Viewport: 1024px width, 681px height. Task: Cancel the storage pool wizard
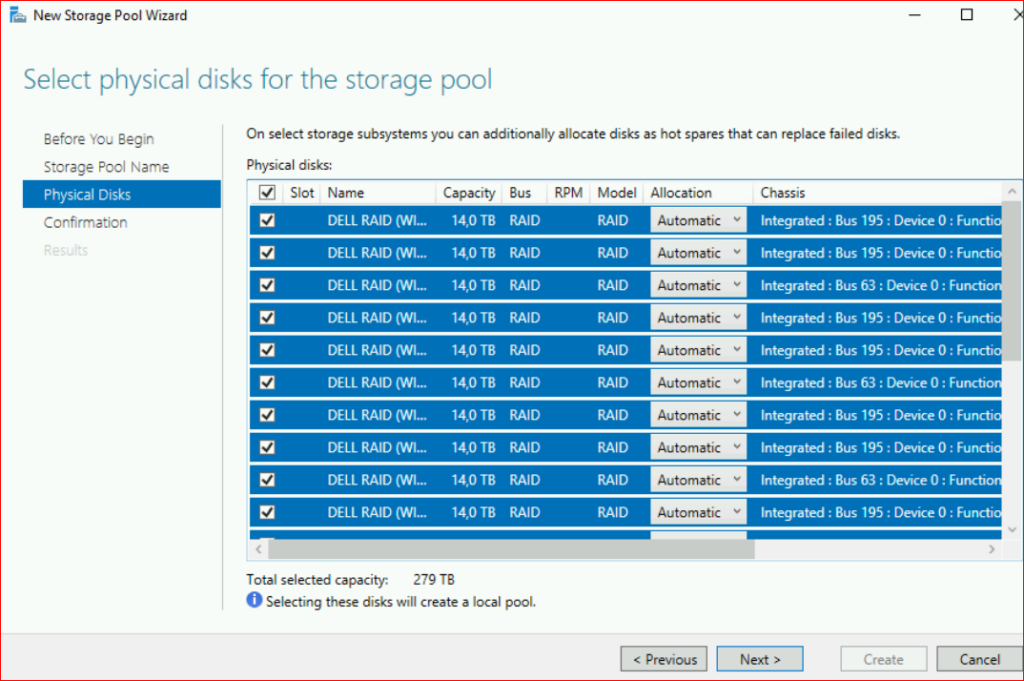coord(979,659)
